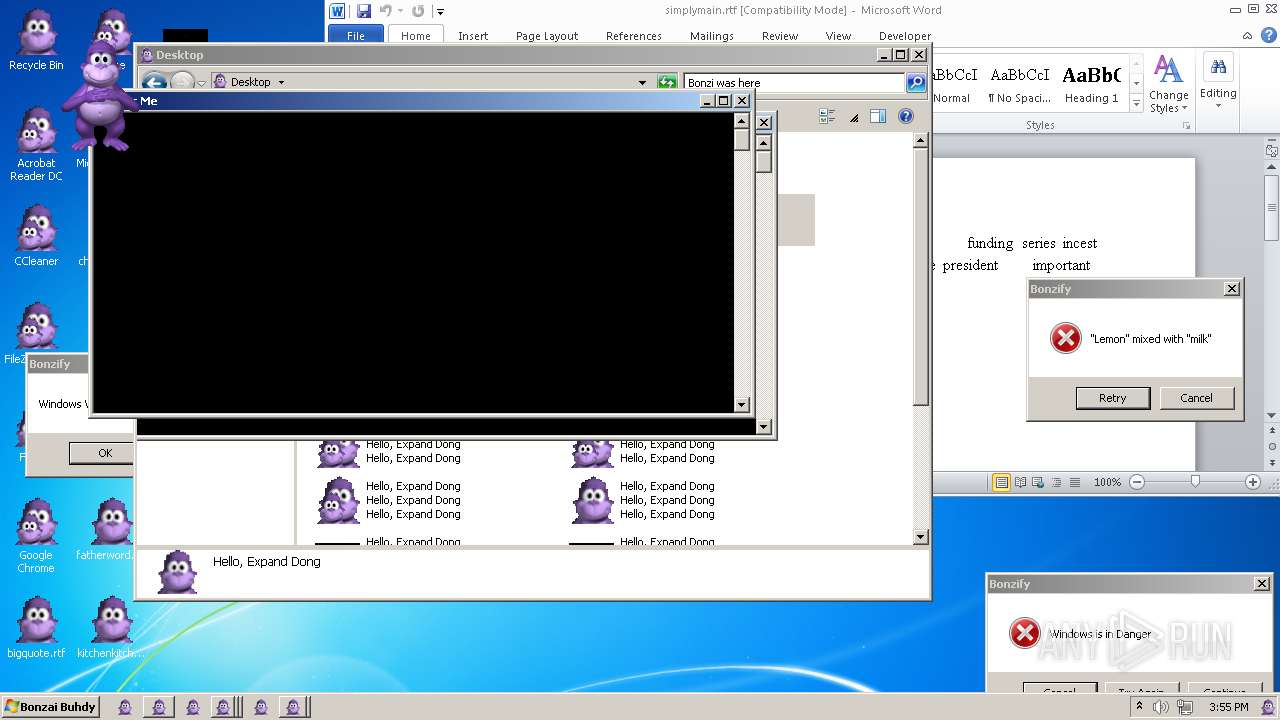Switch to Full Screen Reading view in Word

1021,482
